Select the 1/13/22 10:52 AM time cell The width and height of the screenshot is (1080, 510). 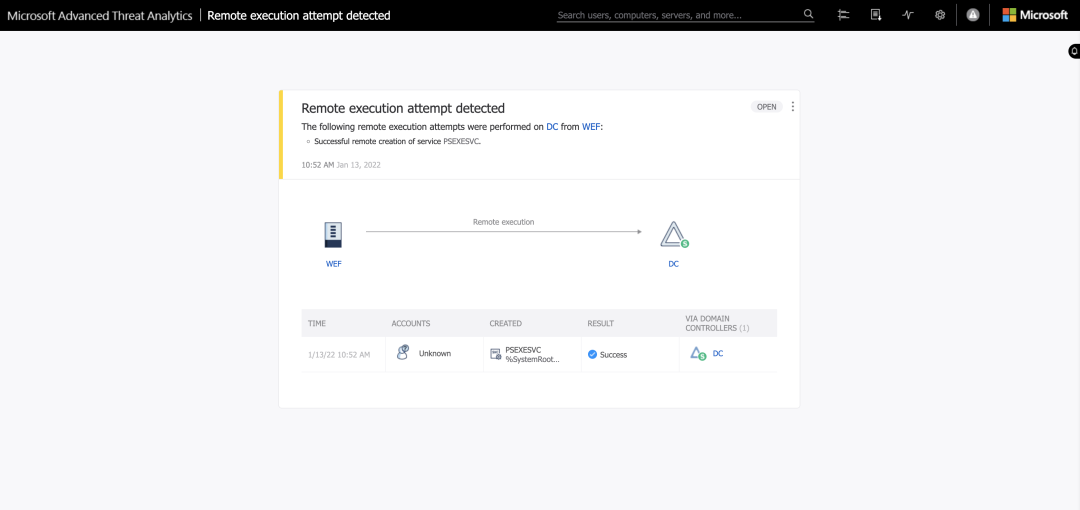click(339, 355)
